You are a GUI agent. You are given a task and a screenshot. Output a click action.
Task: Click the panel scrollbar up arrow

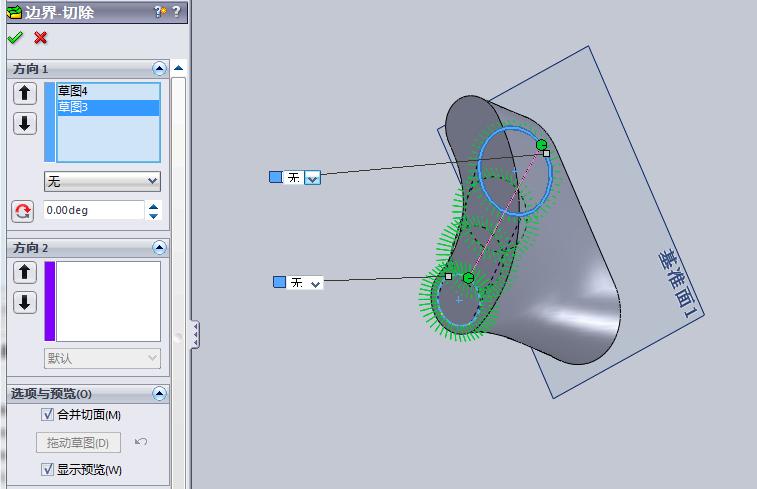pyautogui.click(x=179, y=68)
